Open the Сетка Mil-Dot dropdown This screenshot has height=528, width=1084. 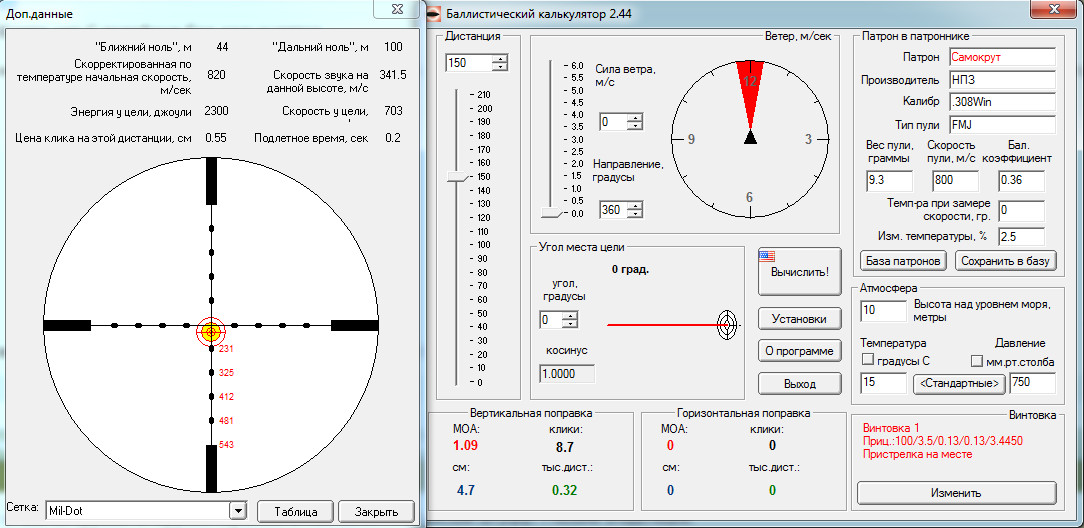(x=237, y=511)
